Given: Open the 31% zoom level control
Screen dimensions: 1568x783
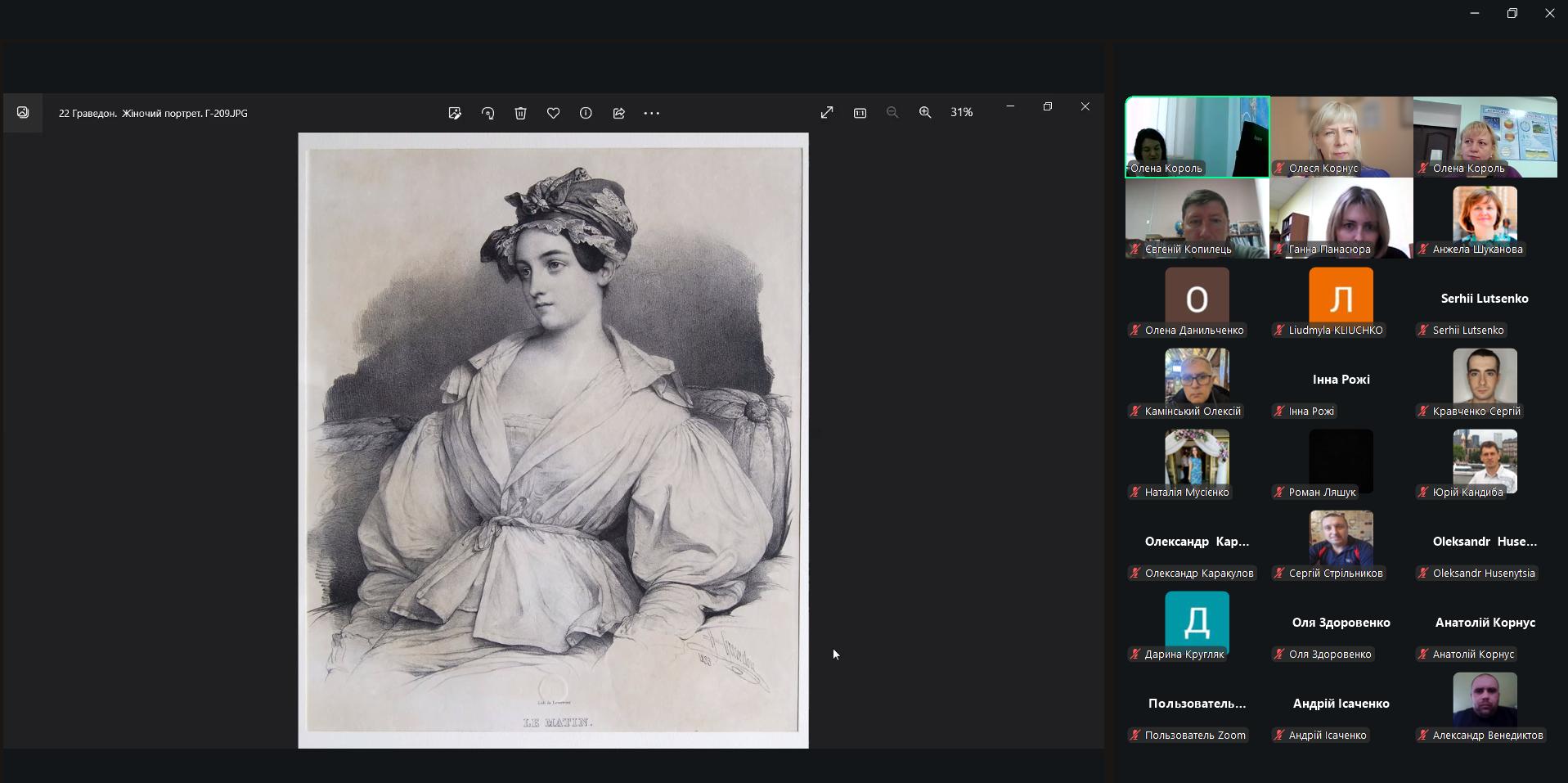Looking at the screenshot, I should pyautogui.click(x=962, y=112).
